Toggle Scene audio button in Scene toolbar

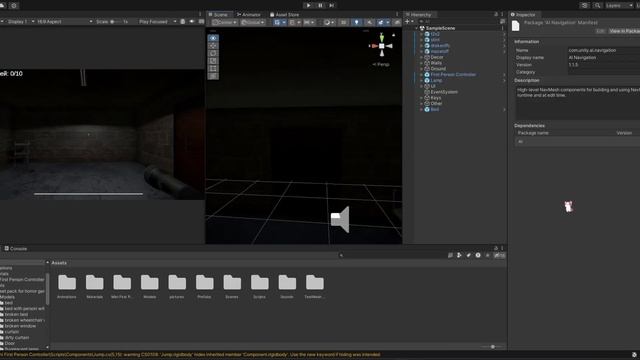pos(369,22)
